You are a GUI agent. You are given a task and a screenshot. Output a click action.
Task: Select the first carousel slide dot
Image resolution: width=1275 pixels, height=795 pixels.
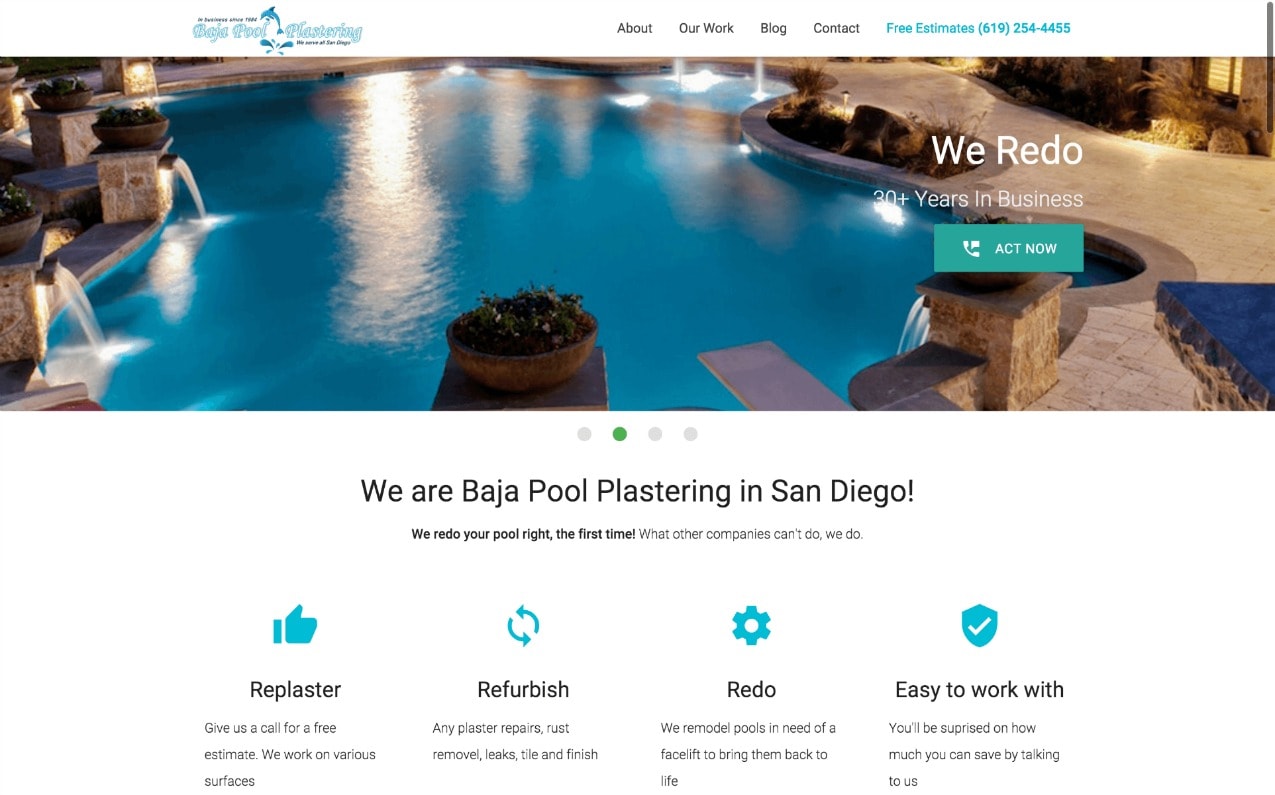(584, 434)
